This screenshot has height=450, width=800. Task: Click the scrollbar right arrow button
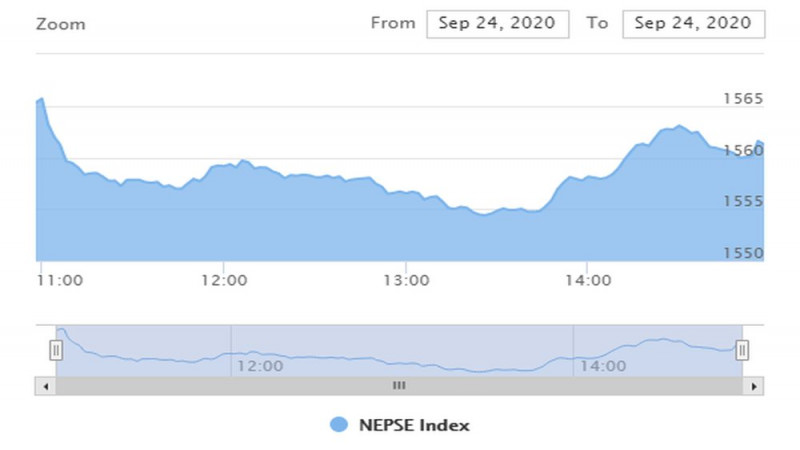click(x=754, y=386)
